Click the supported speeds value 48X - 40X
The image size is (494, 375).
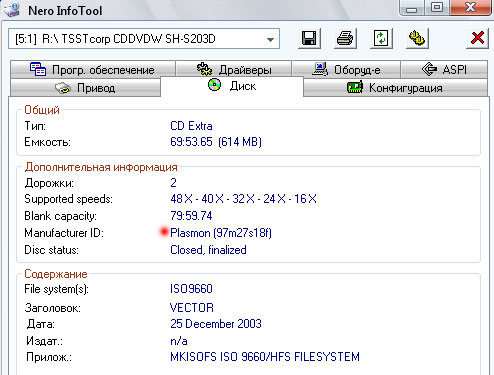pyautogui.click(x=244, y=199)
